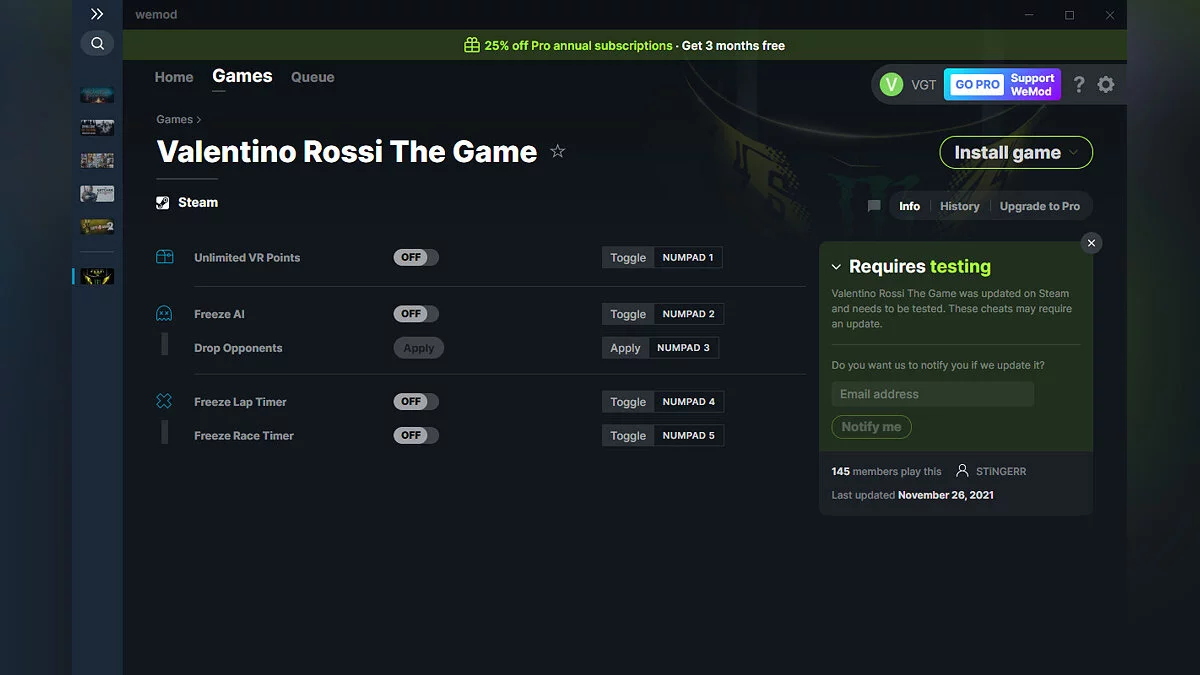The image size is (1200, 675).
Task: Open the search icon in sidebar
Action: [x=97, y=43]
